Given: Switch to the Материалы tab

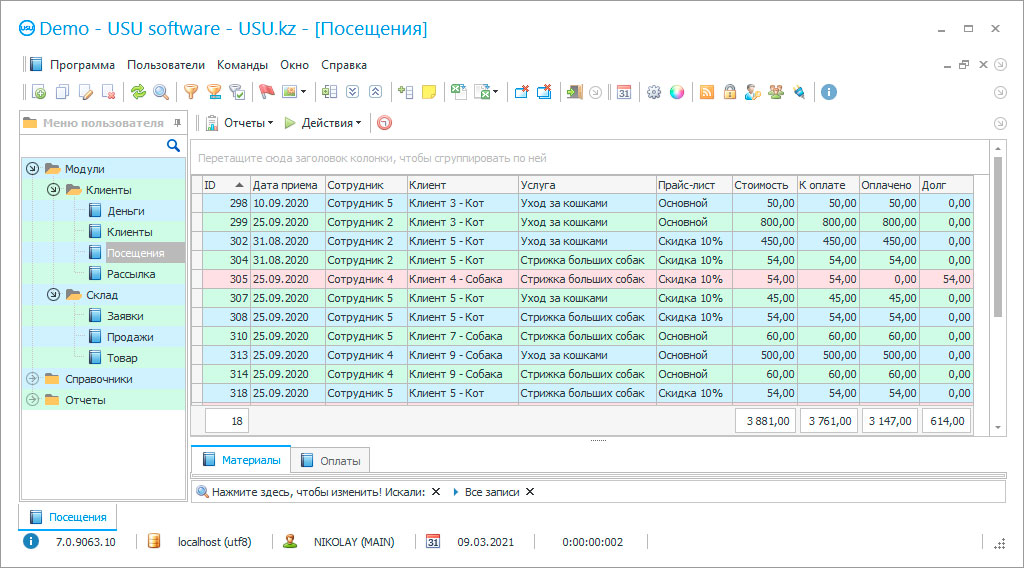Looking at the screenshot, I should coord(241,460).
